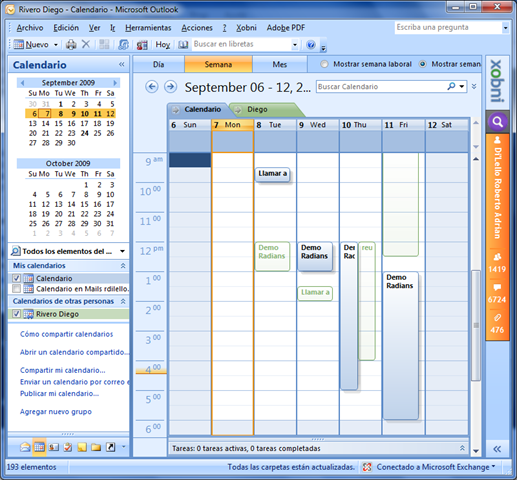The height and width of the screenshot is (480, 517).
Task: Click the Print icon in toolbar
Action: pos(71,44)
